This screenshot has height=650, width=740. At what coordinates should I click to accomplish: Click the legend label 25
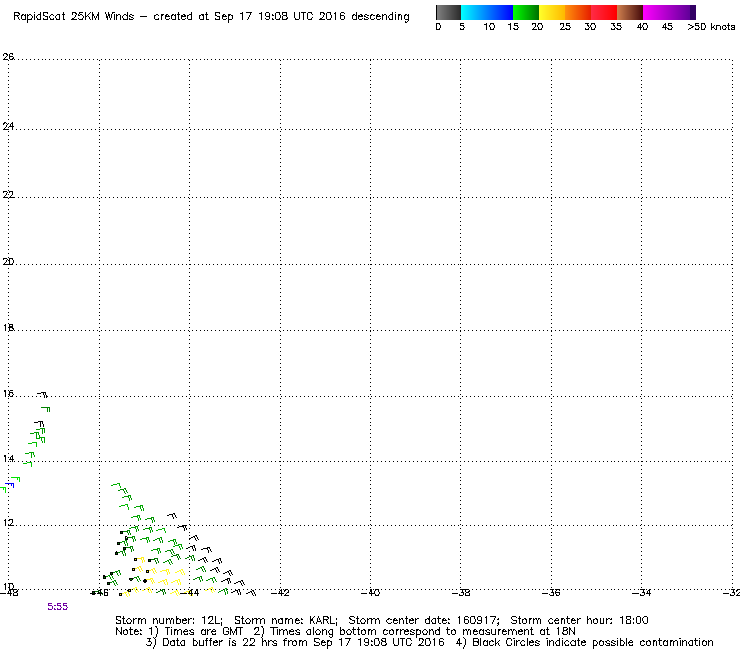(565, 27)
